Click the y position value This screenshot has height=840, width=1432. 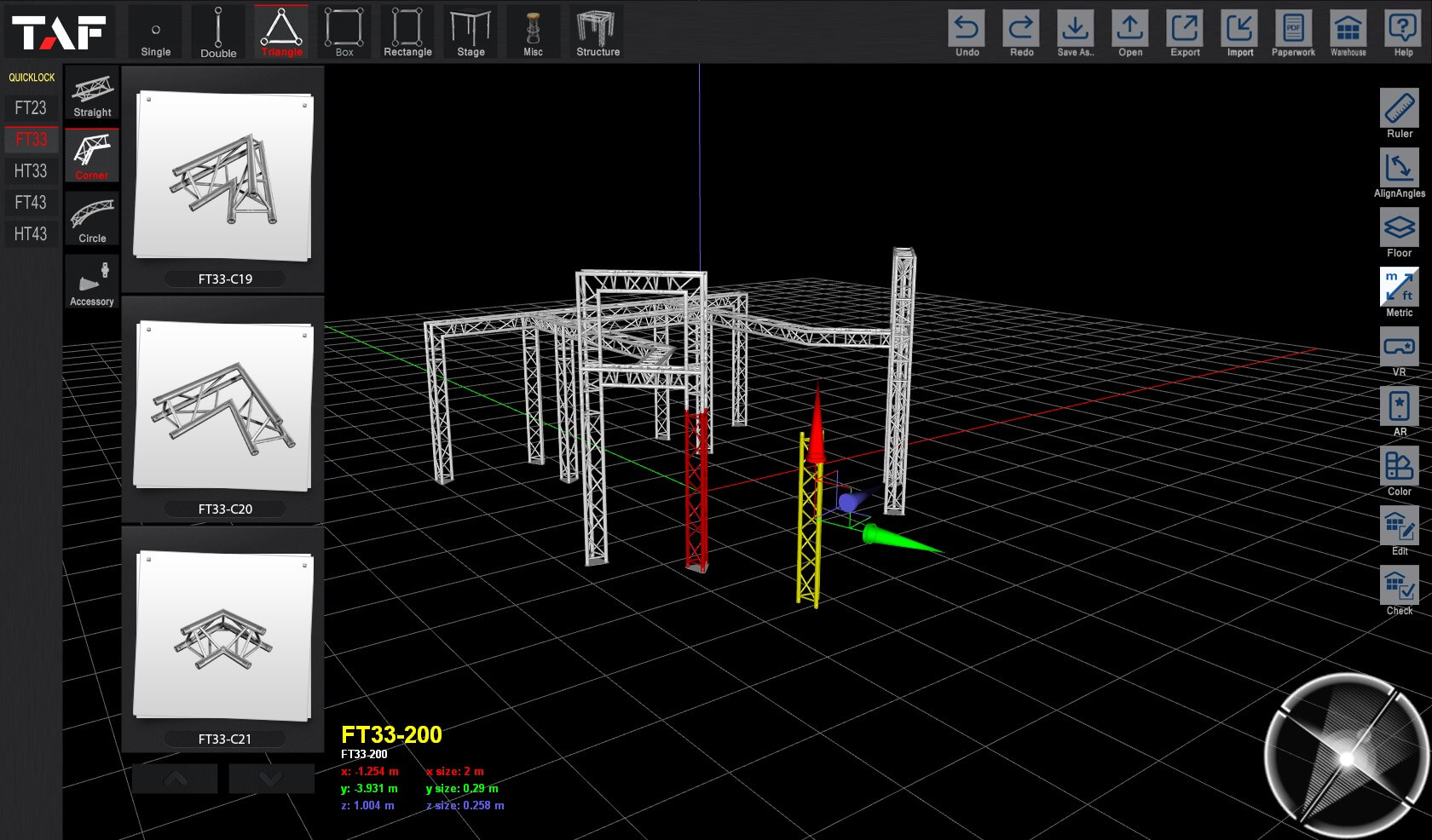(369, 788)
